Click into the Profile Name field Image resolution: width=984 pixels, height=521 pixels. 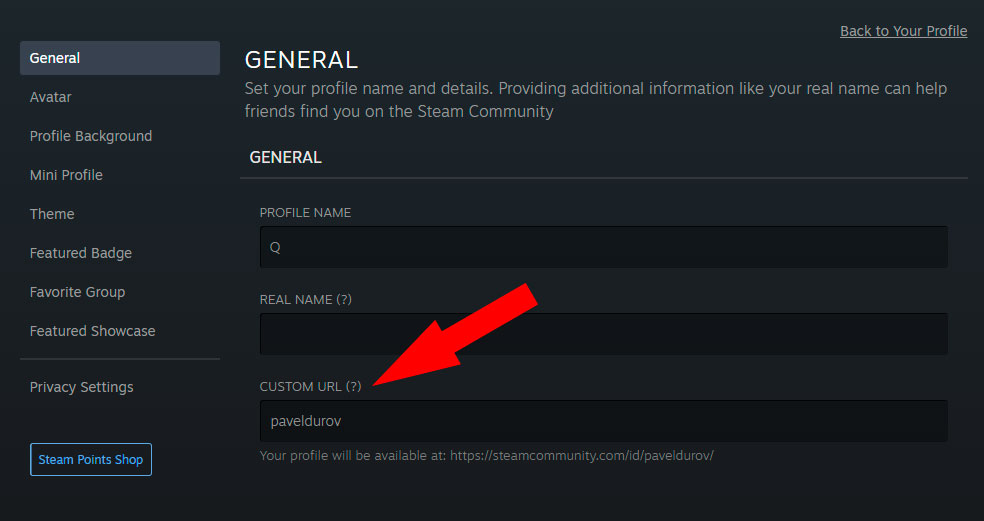(x=603, y=247)
